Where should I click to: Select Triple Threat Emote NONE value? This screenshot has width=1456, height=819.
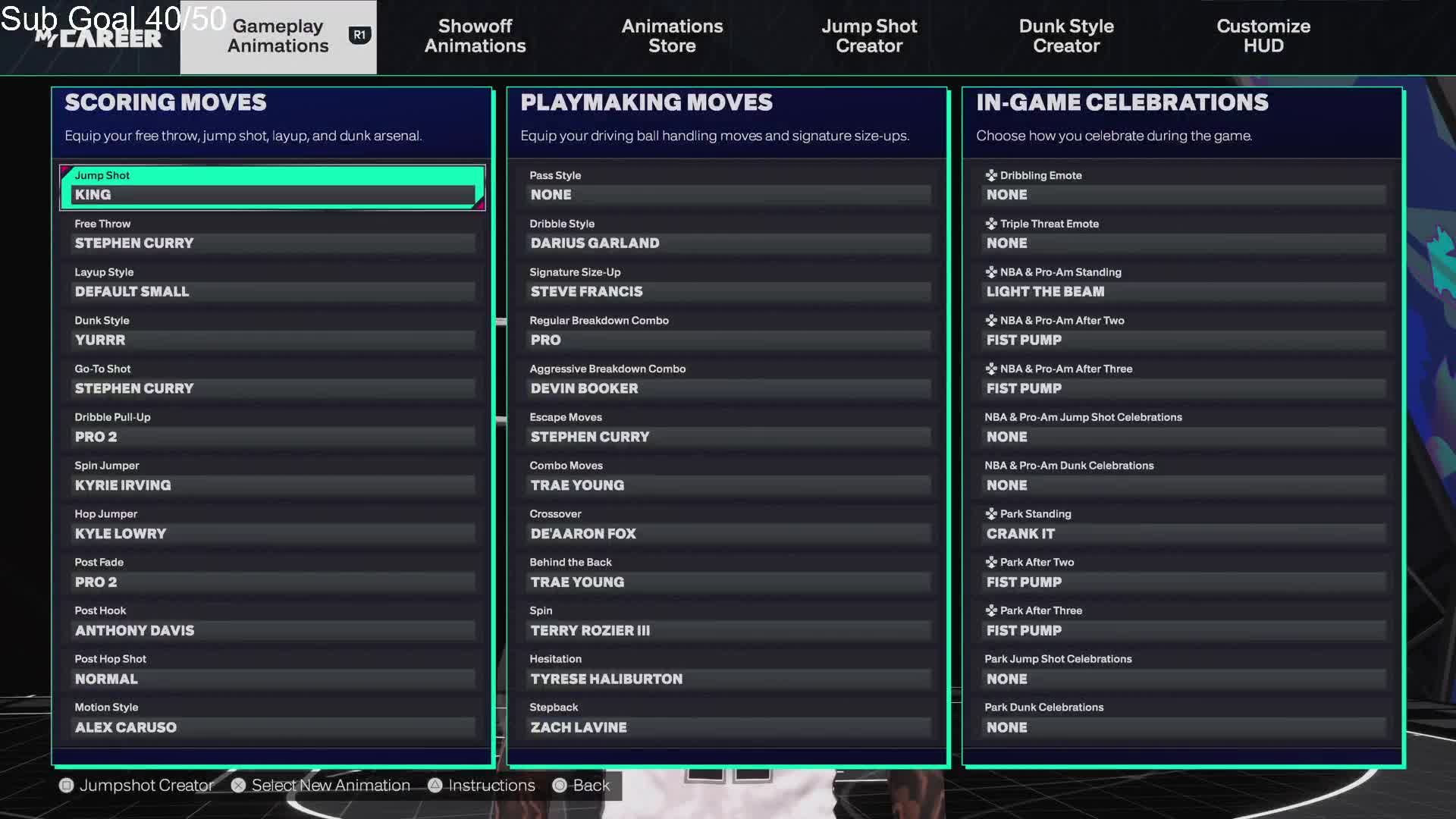1184,243
